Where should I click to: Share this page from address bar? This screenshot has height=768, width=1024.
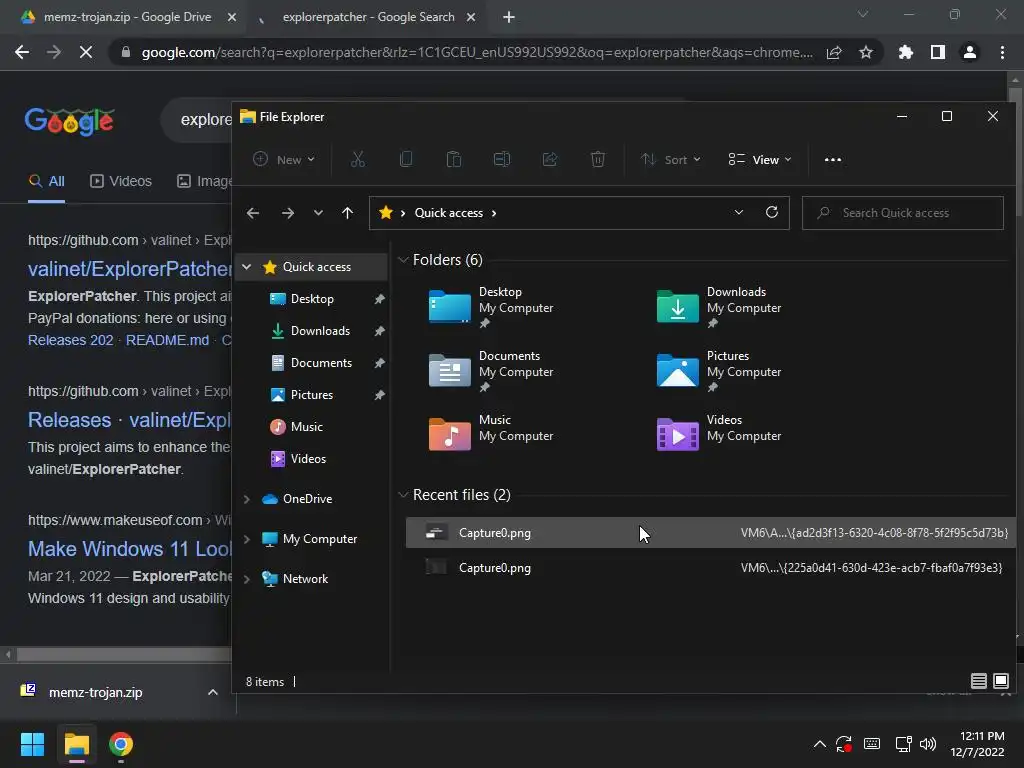834,52
